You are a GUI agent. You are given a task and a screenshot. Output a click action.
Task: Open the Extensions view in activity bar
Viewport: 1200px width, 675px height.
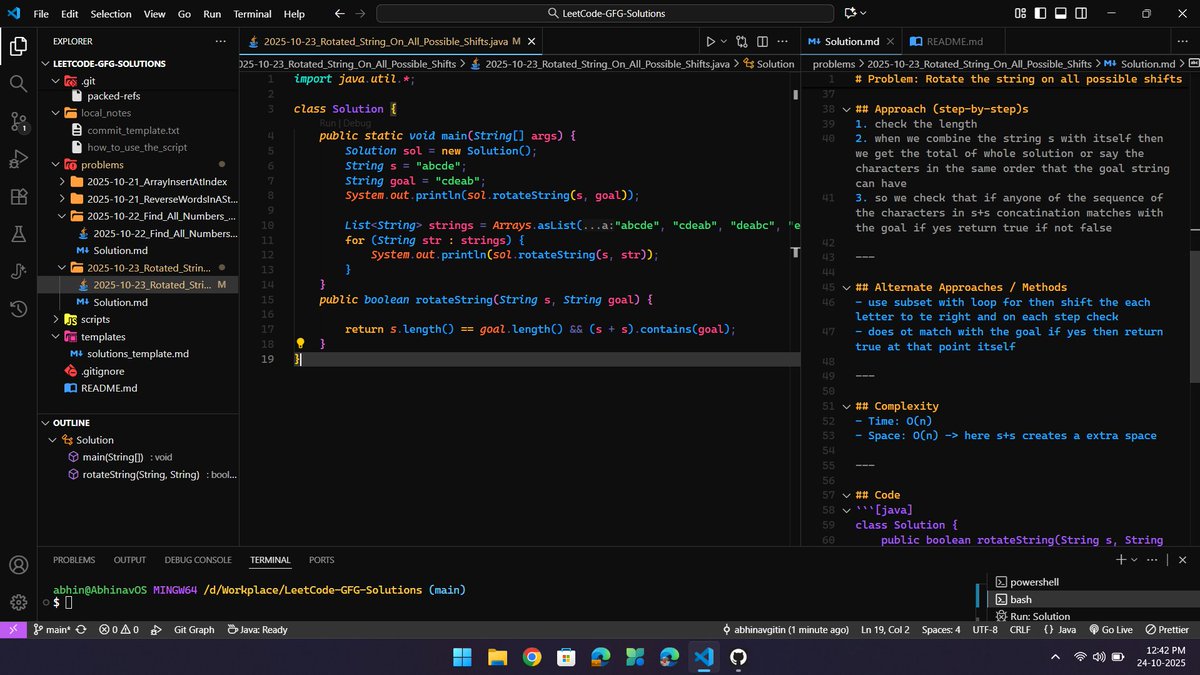point(18,197)
